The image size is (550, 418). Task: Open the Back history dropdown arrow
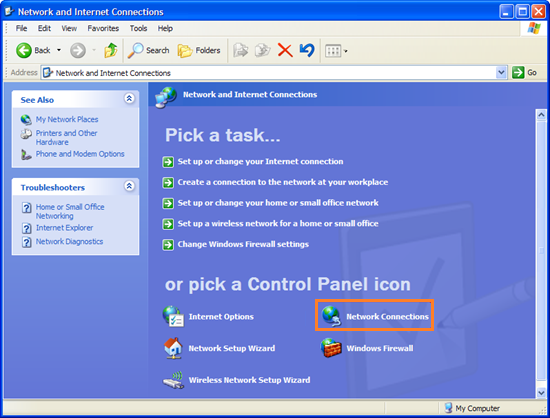pos(59,50)
